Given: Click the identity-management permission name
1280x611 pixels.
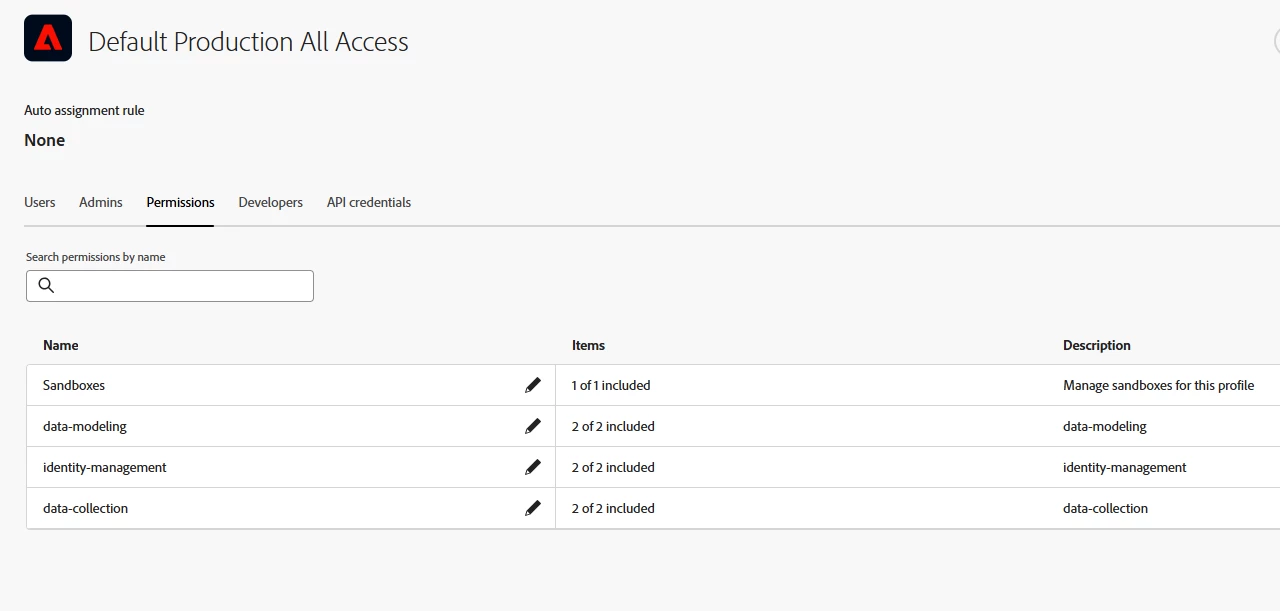Looking at the screenshot, I should [105, 467].
